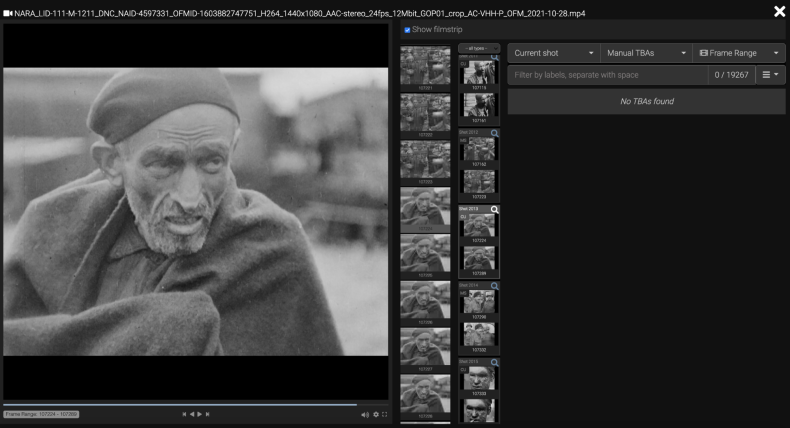Viewport: 790px width, 428px height.
Task: Click the Frame Range 107224 - 107289 badge
Action: coord(41,414)
